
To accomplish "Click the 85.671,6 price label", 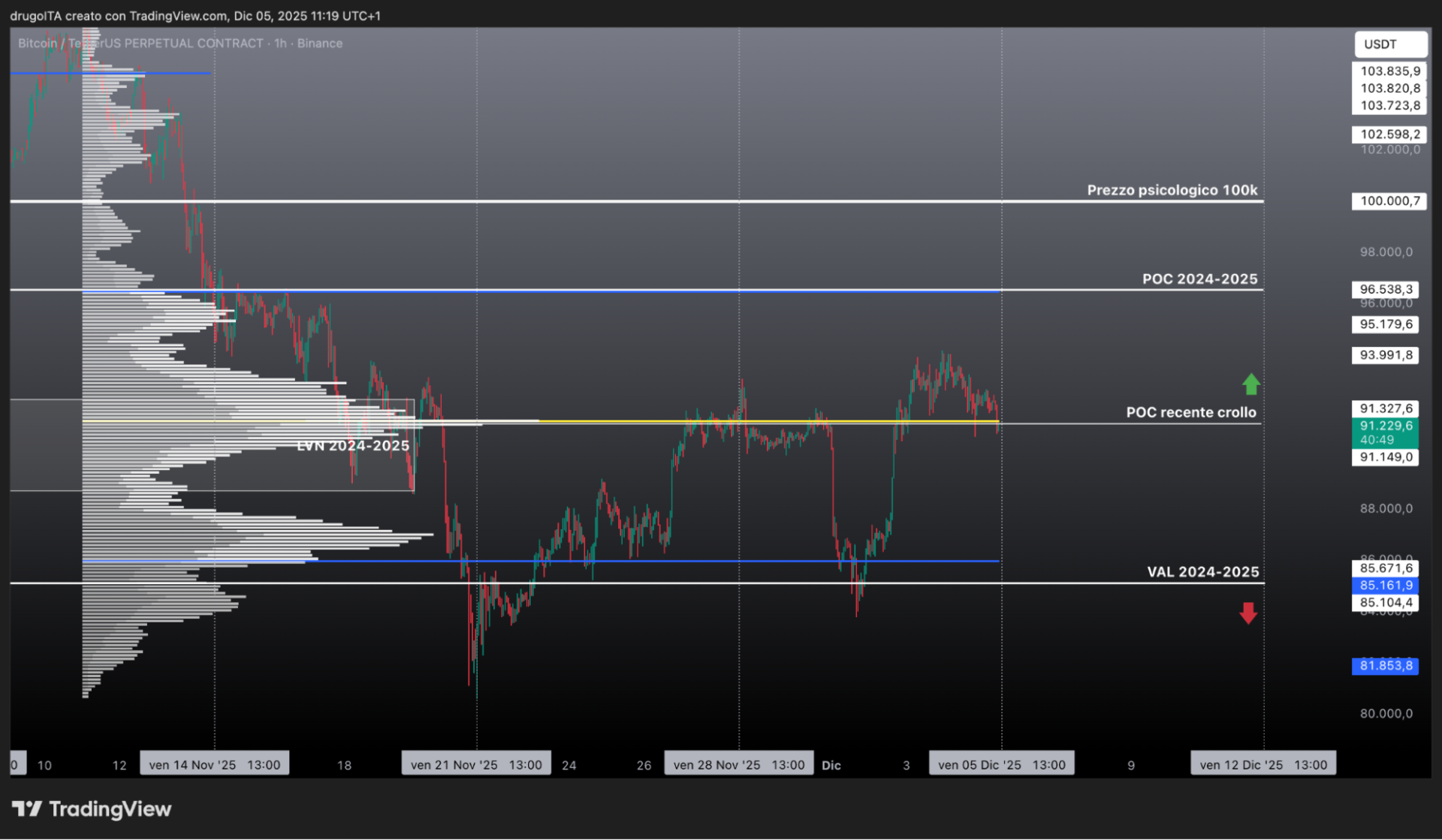I will (1386, 568).
